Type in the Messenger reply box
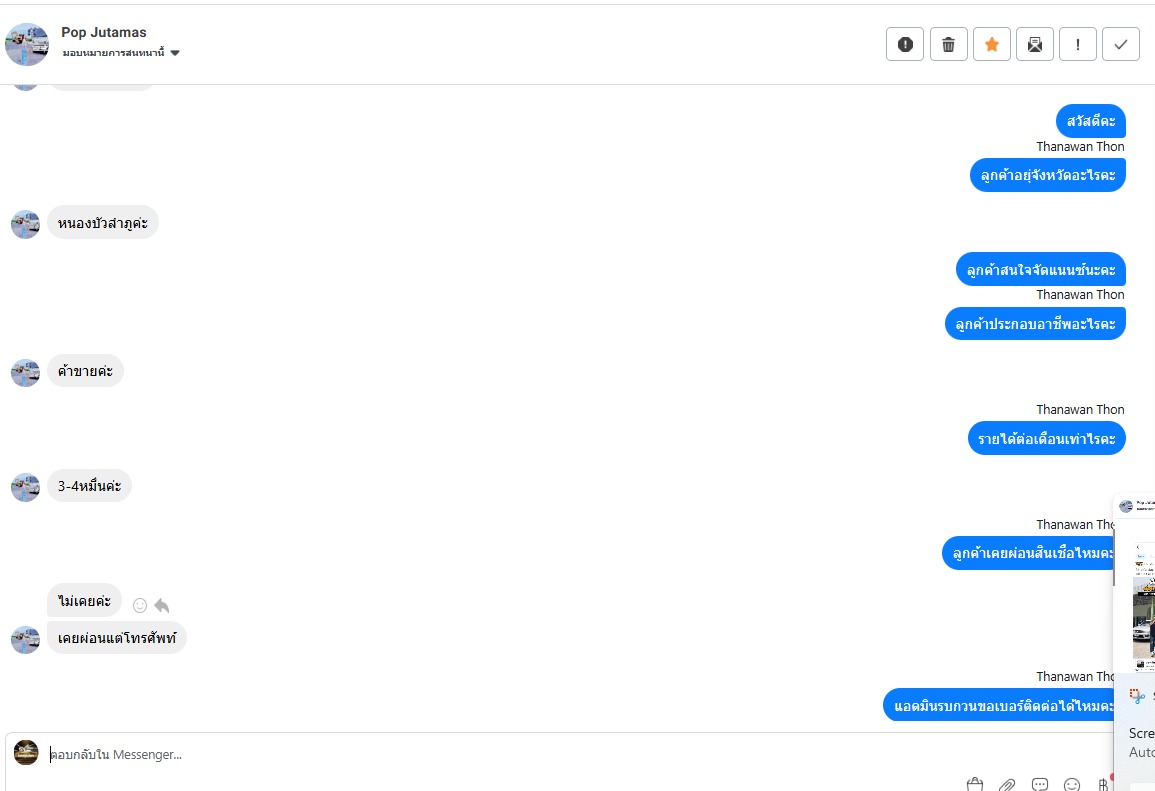1155x791 pixels. (x=500, y=754)
